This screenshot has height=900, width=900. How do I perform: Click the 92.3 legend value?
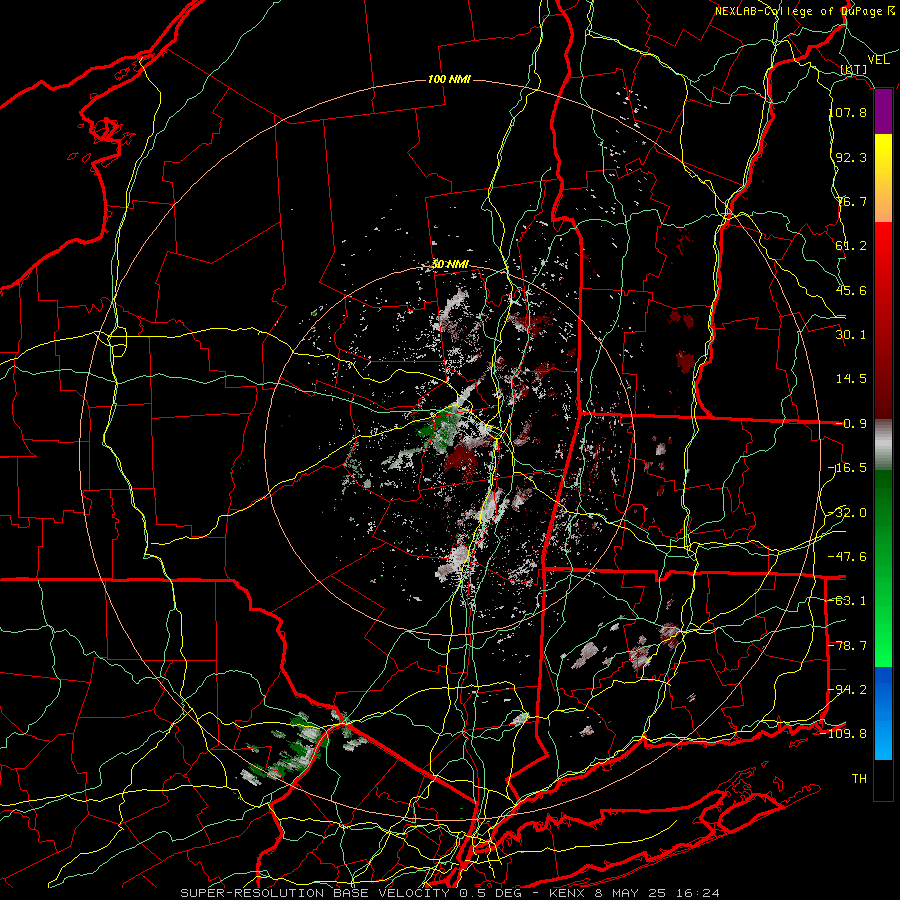click(x=851, y=157)
